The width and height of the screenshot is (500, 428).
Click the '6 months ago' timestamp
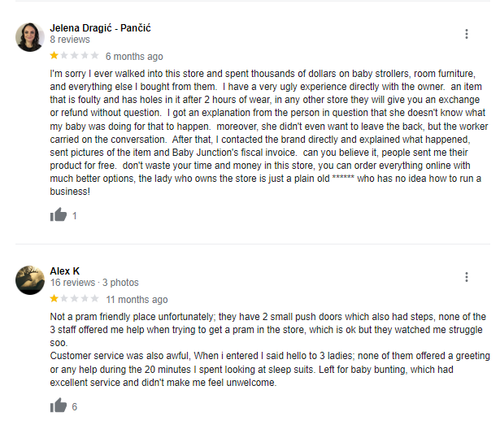[x=134, y=56]
